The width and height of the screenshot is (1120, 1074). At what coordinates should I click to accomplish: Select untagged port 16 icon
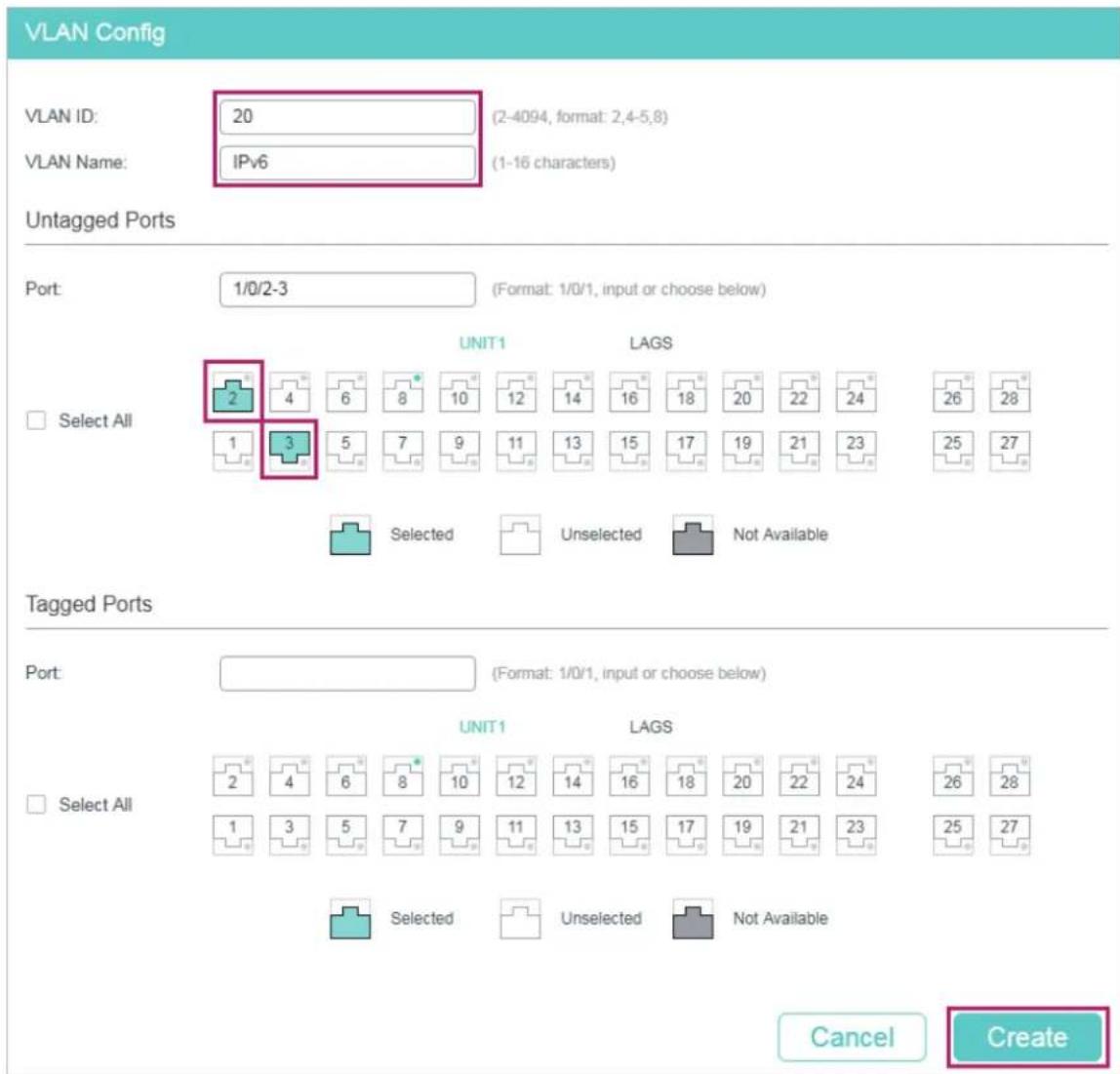[629, 392]
